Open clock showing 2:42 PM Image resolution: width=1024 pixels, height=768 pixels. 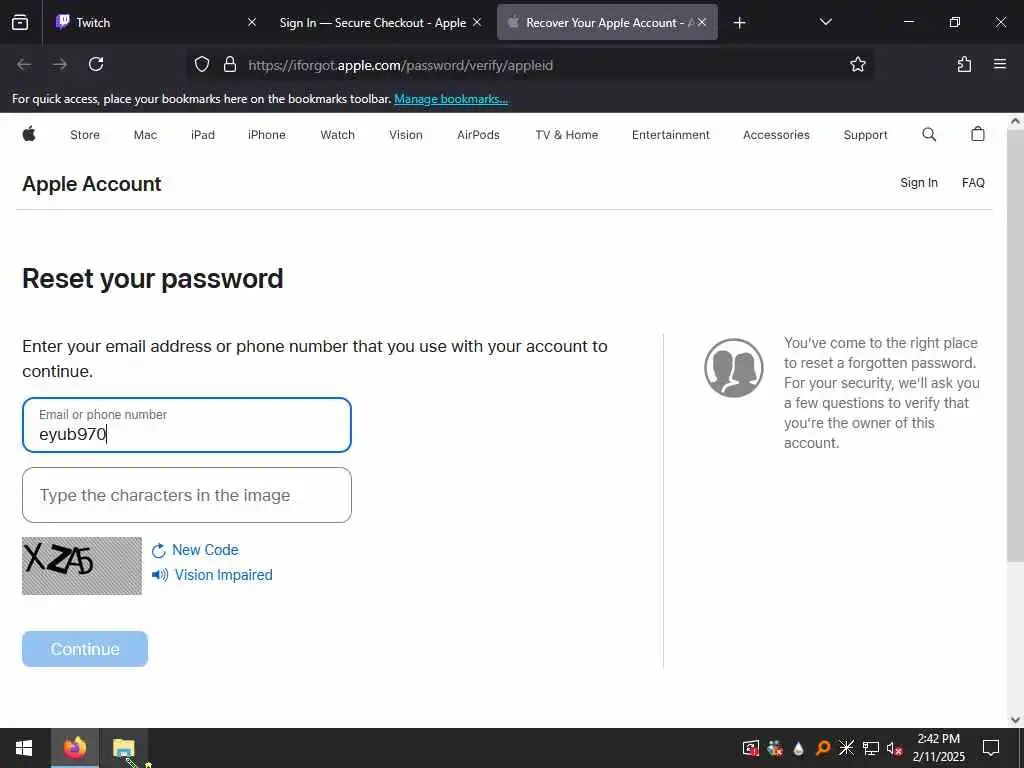(x=938, y=748)
